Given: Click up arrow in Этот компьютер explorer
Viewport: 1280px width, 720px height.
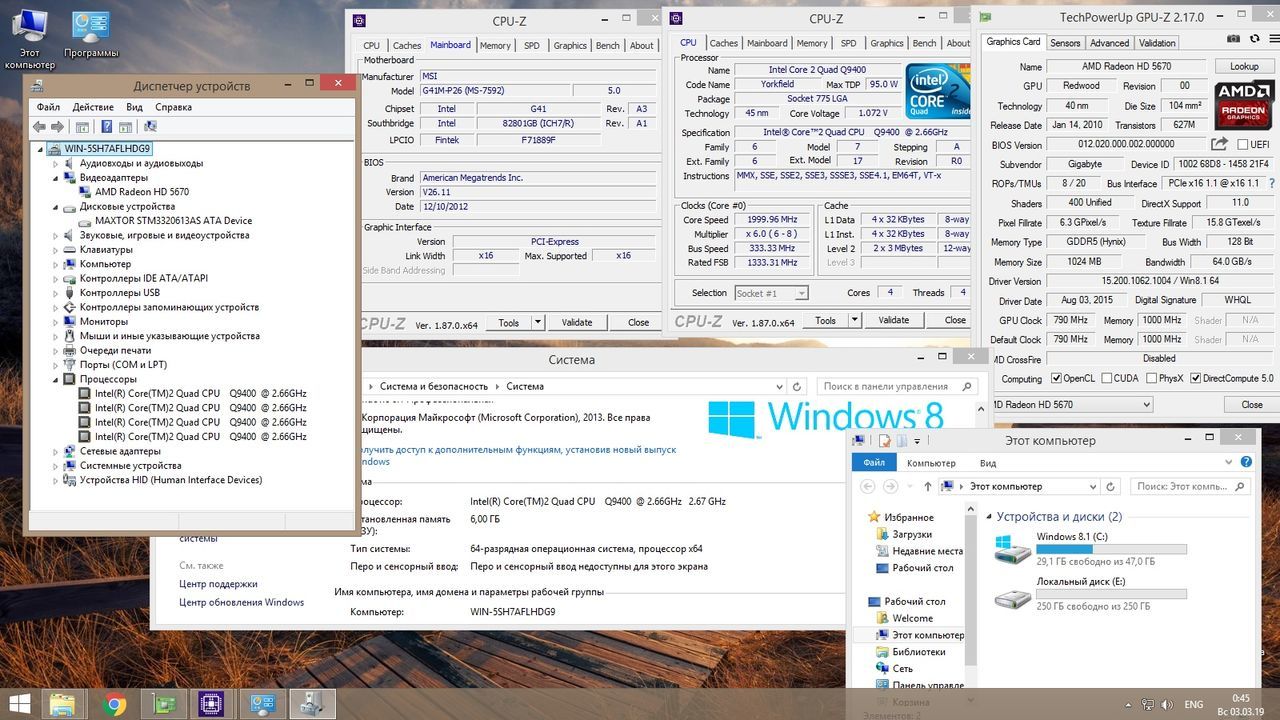Looking at the screenshot, I should pyautogui.click(x=928, y=487).
